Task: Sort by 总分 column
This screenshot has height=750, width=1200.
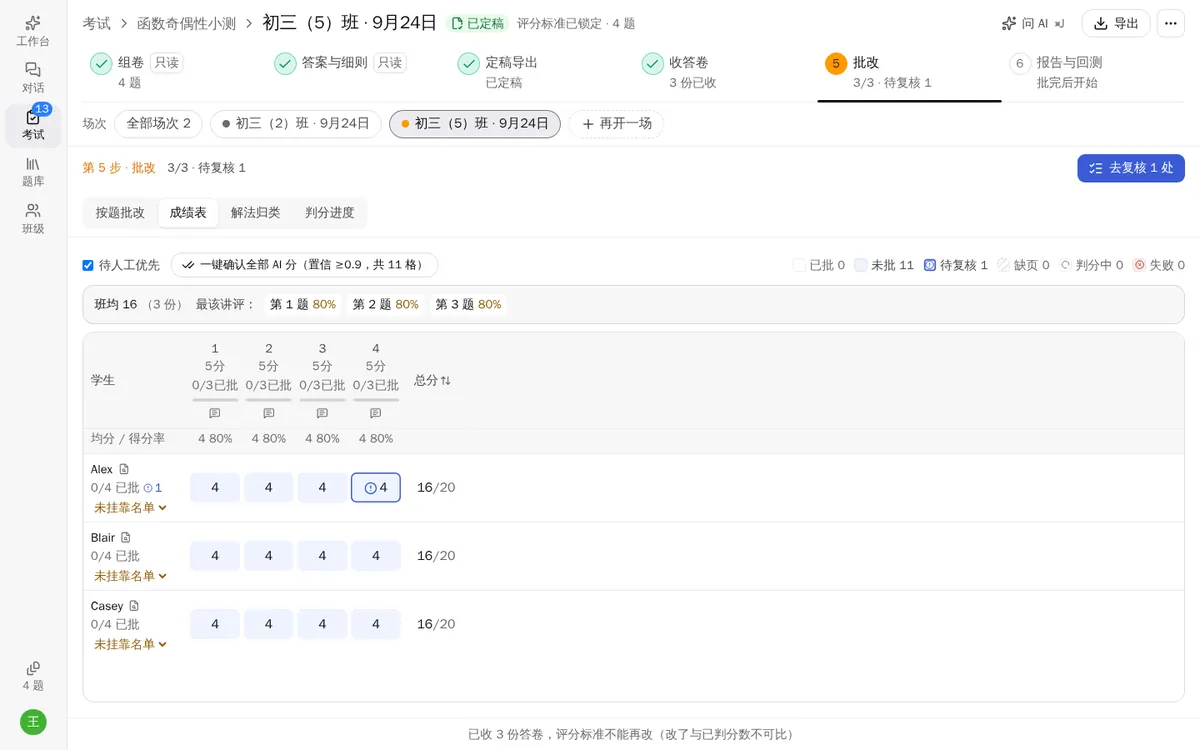Action: coord(433,381)
